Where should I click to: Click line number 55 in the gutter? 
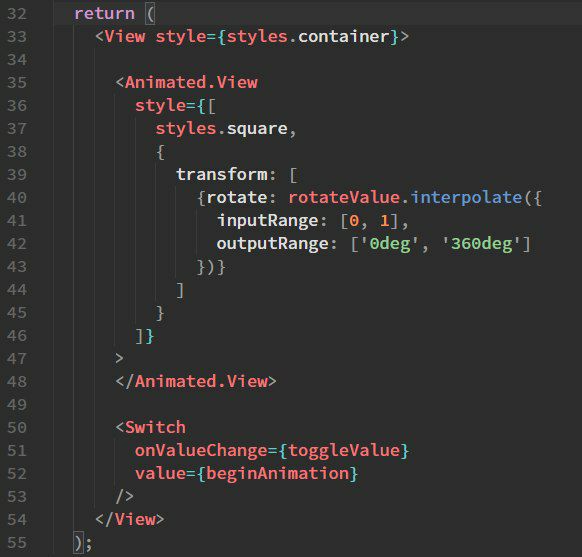[17, 543]
